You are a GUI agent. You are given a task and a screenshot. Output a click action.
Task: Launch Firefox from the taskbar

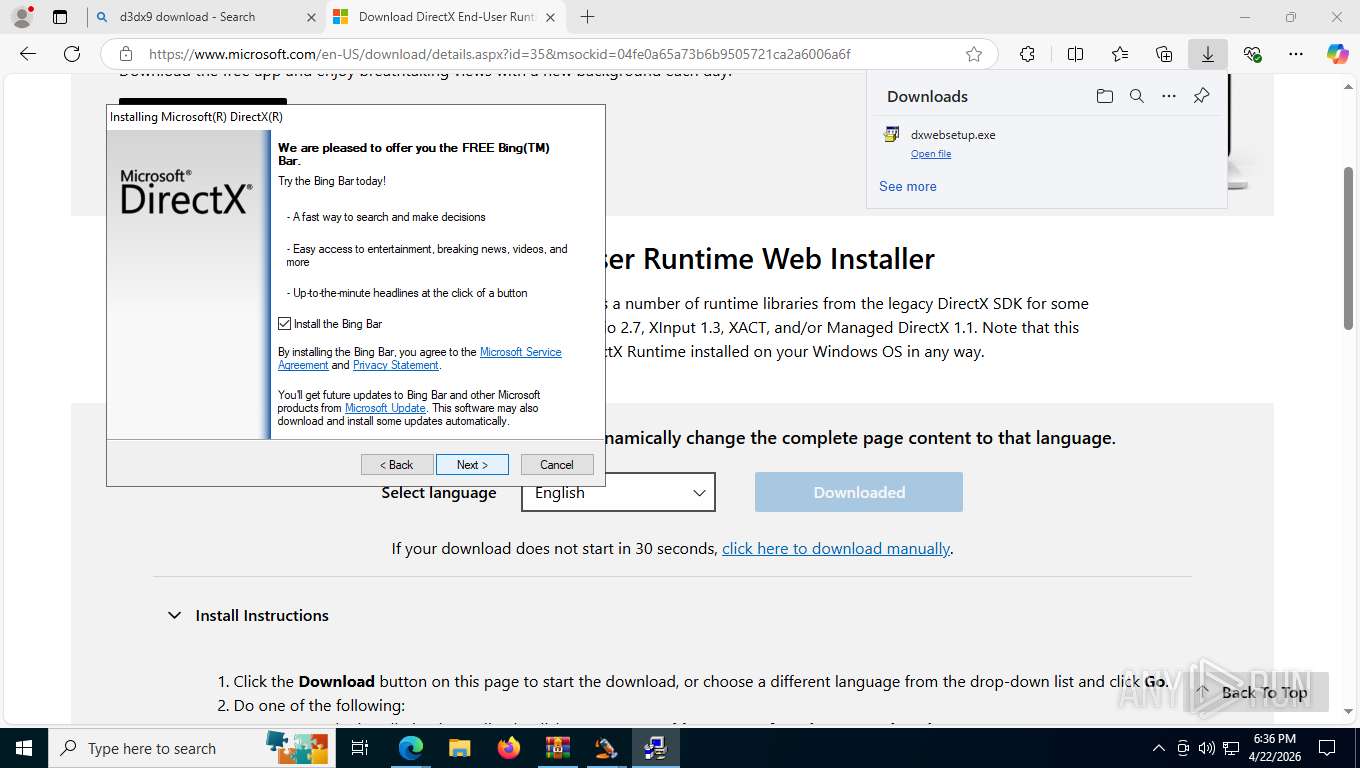coord(509,748)
